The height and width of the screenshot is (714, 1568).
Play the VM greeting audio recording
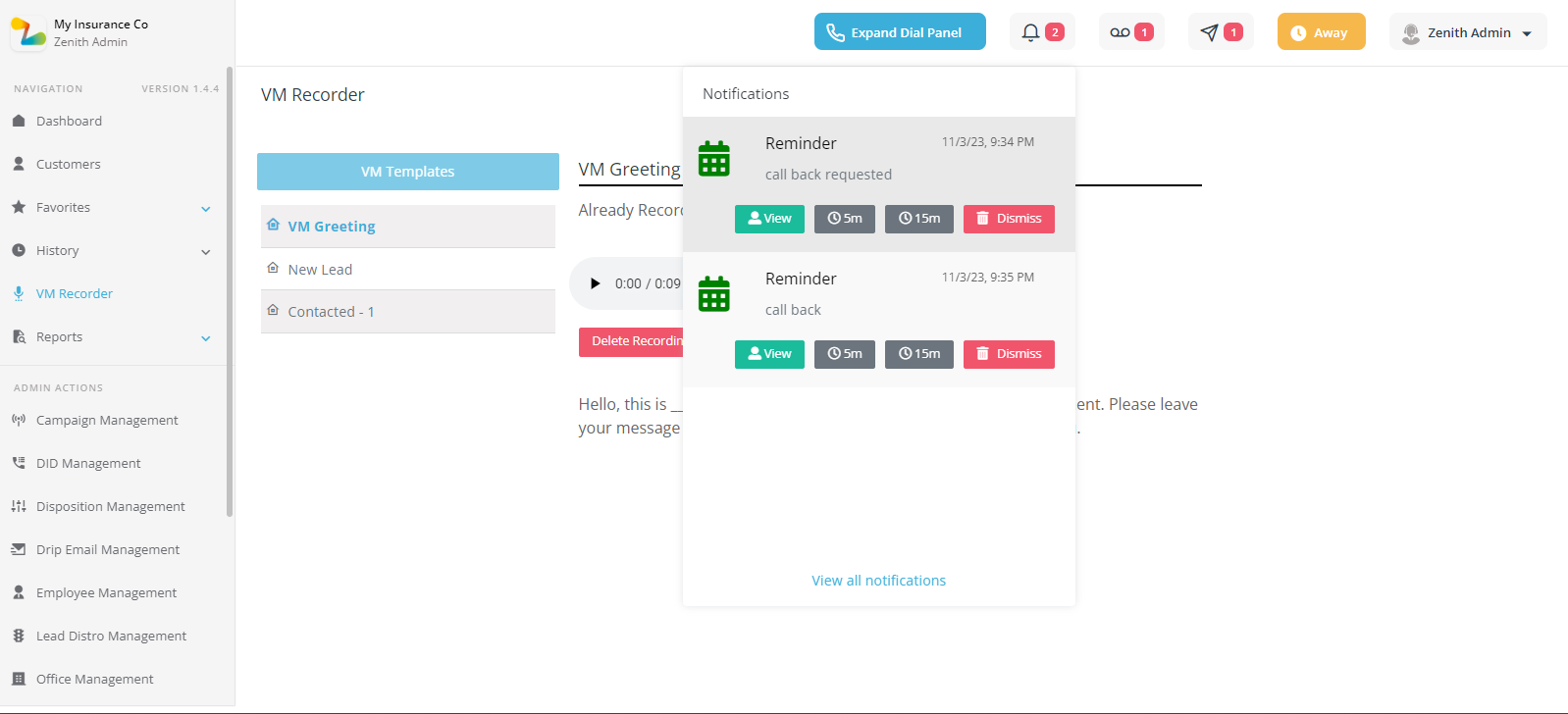click(595, 283)
